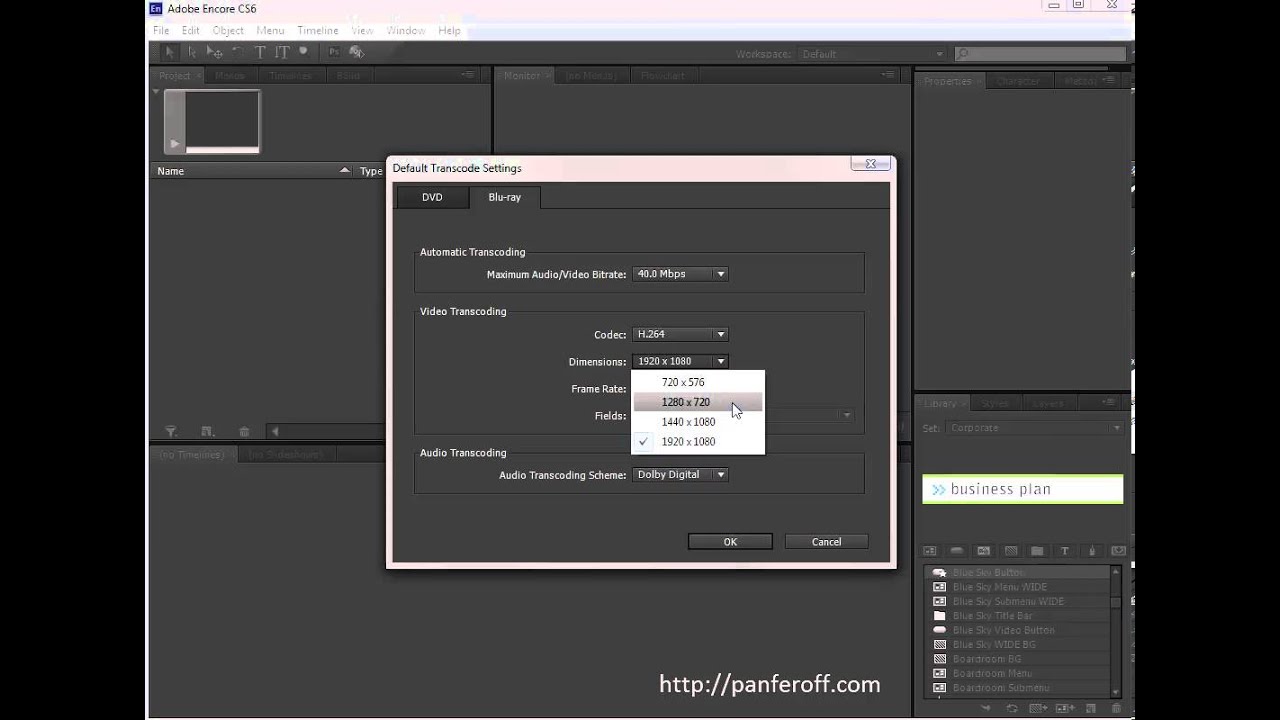The height and width of the screenshot is (720, 1280).
Task: Choose the Move tool in the toolbar
Action: pos(215,52)
